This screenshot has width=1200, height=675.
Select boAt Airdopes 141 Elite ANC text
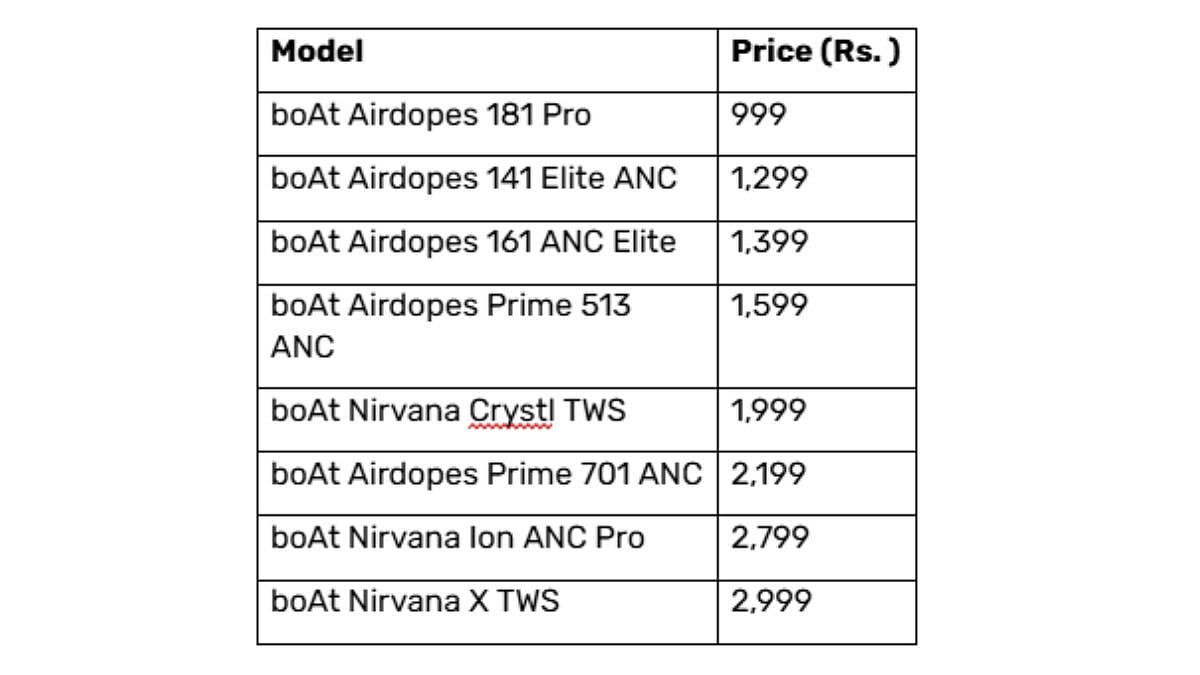pyautogui.click(x=473, y=179)
